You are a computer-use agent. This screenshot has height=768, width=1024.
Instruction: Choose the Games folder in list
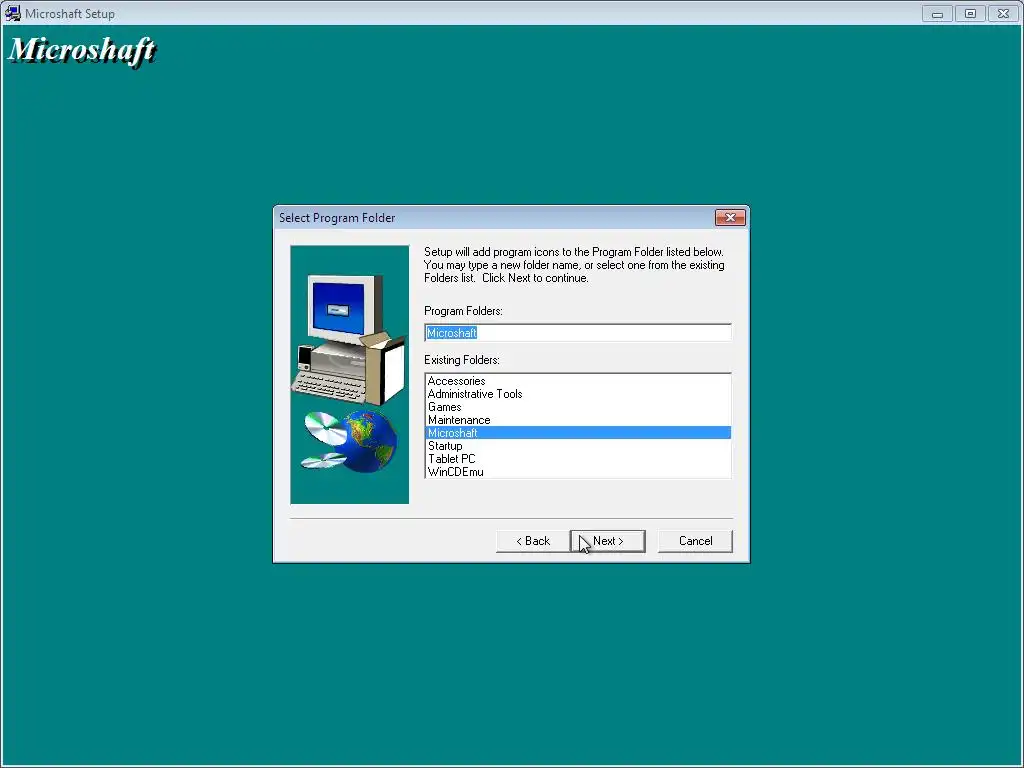click(578, 407)
